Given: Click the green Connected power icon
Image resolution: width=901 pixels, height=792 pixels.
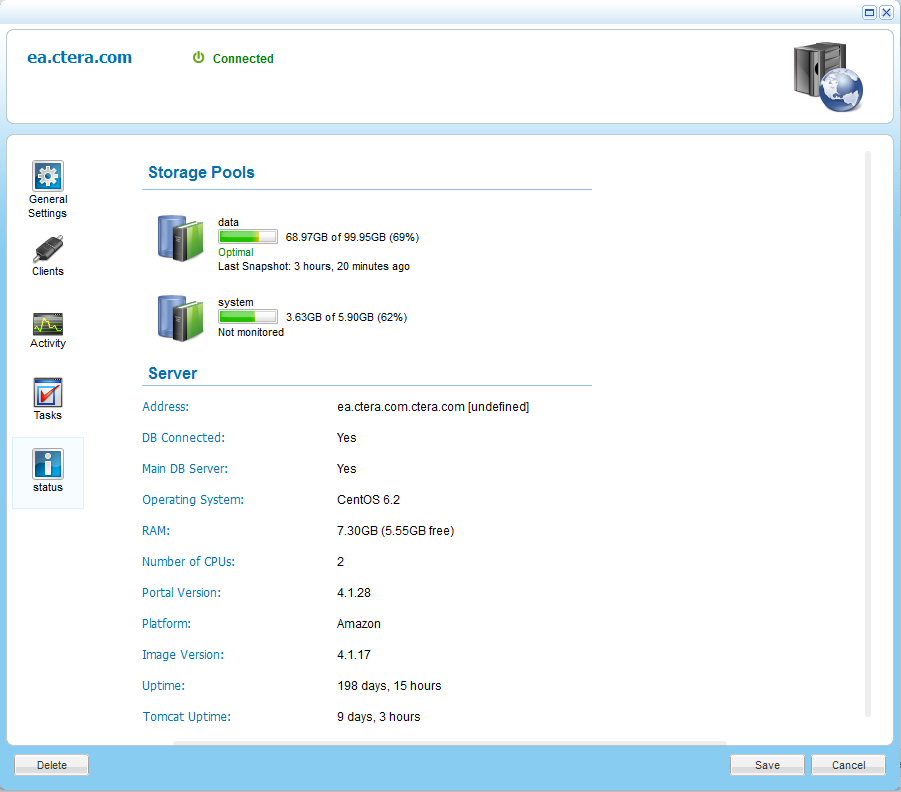Looking at the screenshot, I should pyautogui.click(x=198, y=57).
